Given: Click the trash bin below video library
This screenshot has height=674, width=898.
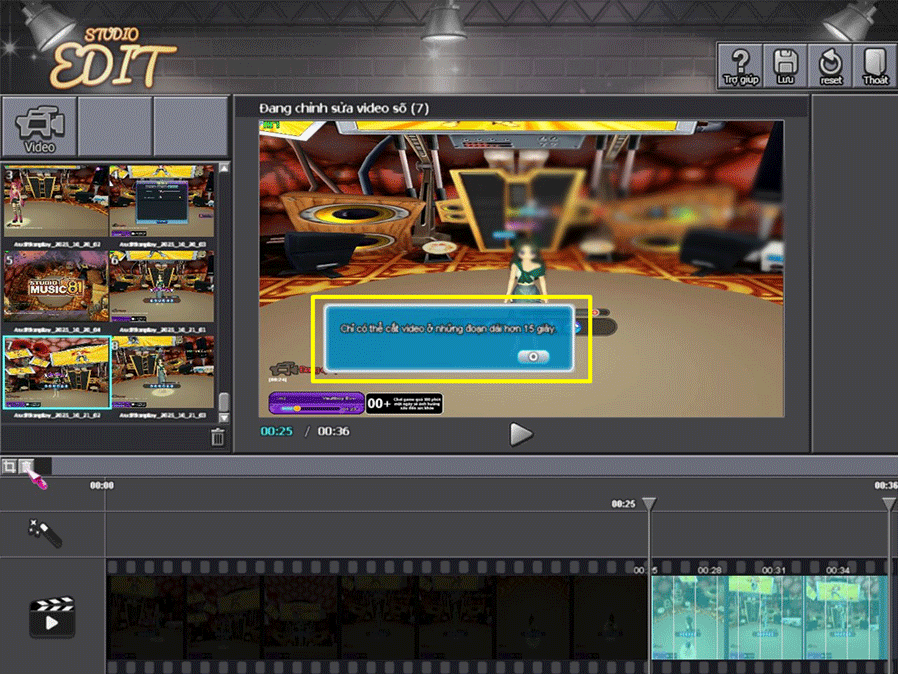Looking at the screenshot, I should coord(218,437).
